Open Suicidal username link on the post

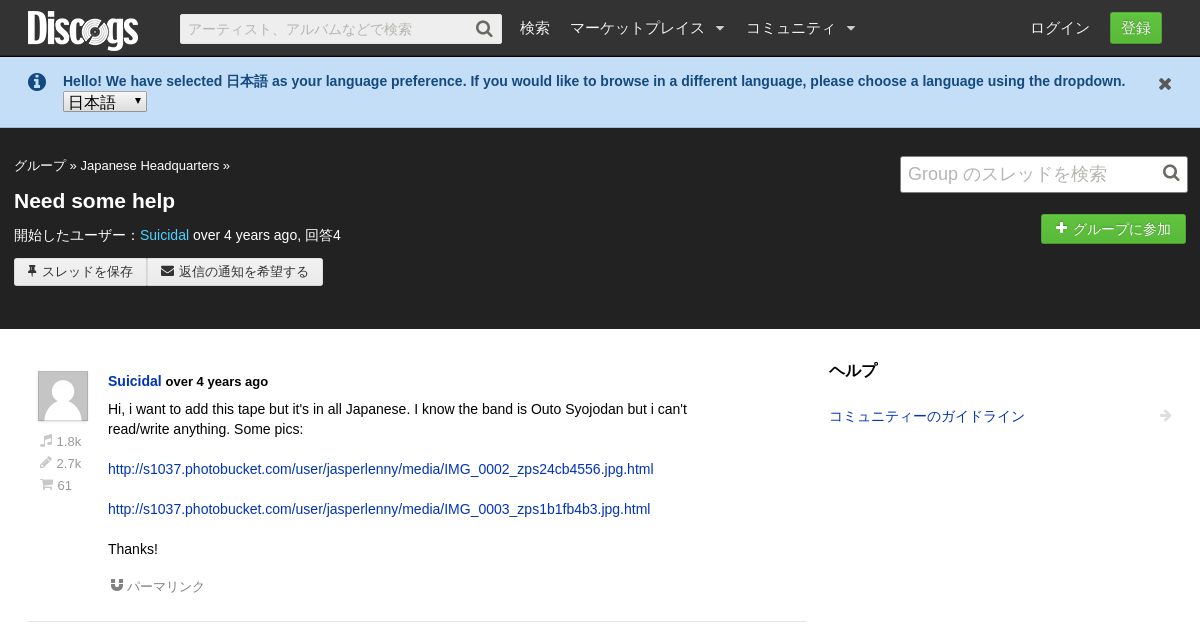tap(135, 381)
